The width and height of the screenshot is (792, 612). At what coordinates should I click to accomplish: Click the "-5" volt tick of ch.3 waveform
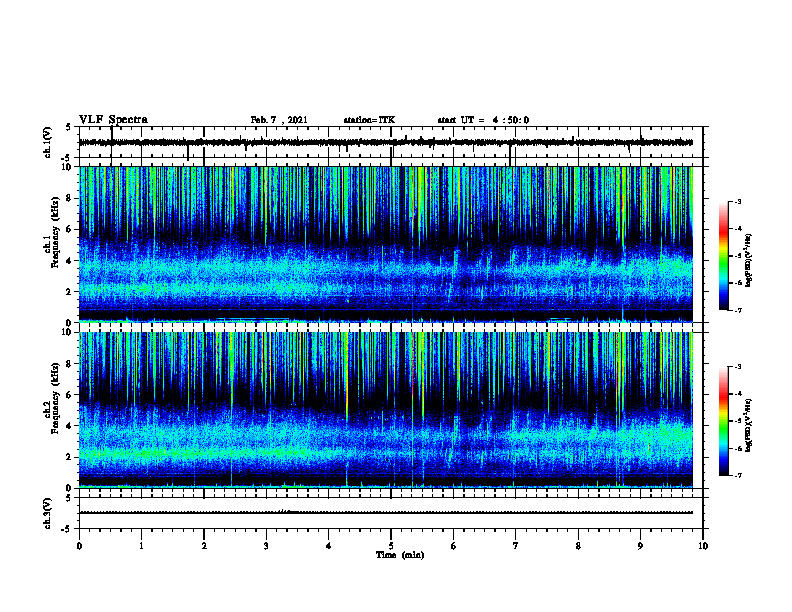click(68, 529)
